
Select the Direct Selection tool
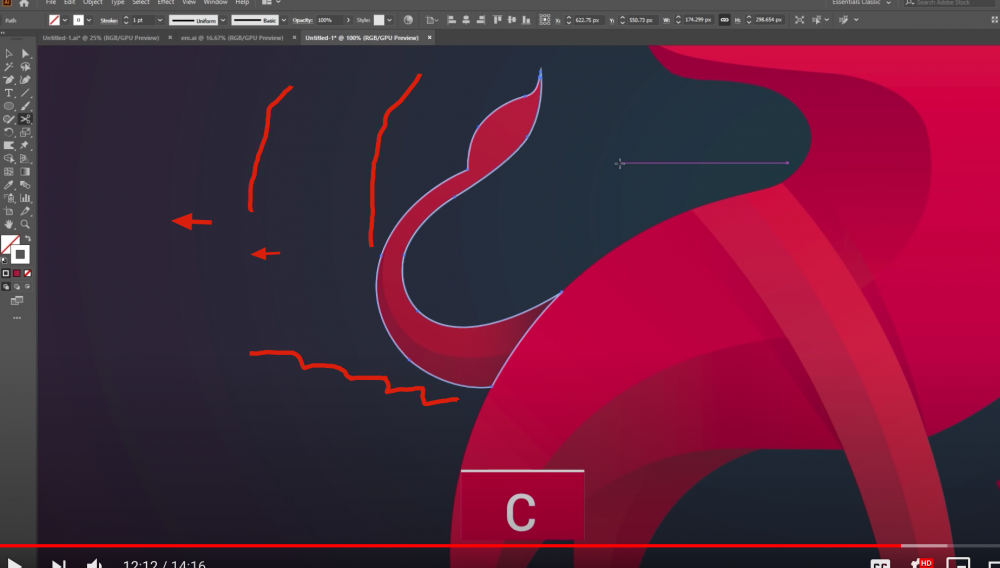(x=25, y=54)
